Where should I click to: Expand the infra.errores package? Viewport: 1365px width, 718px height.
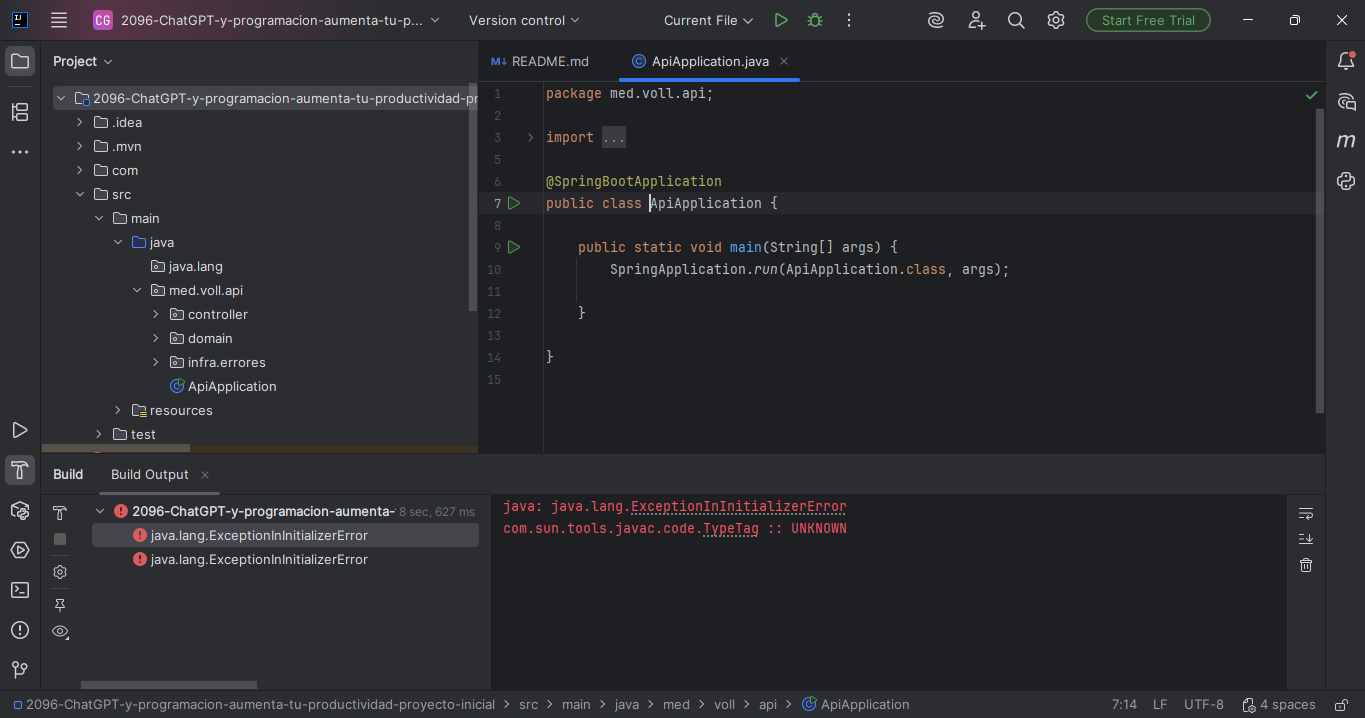[156, 362]
